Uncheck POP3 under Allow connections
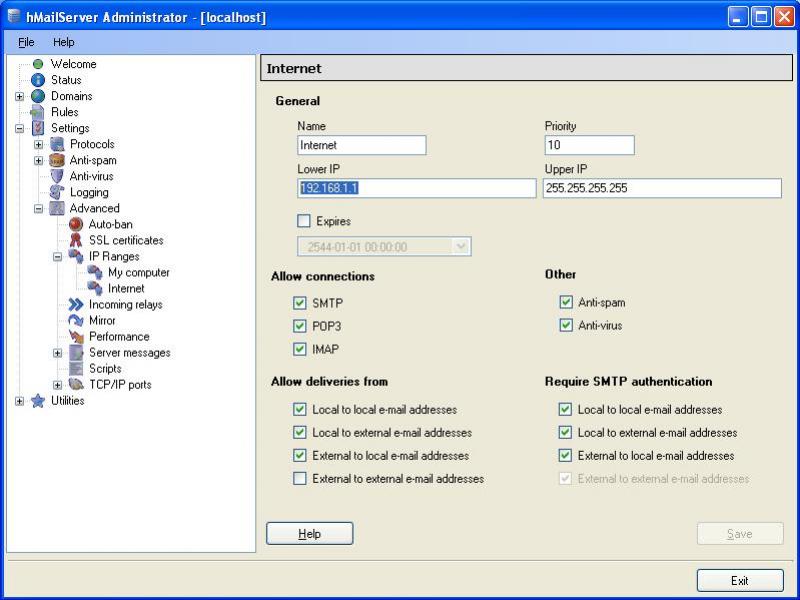The height and width of the screenshot is (600, 800). pyautogui.click(x=299, y=326)
